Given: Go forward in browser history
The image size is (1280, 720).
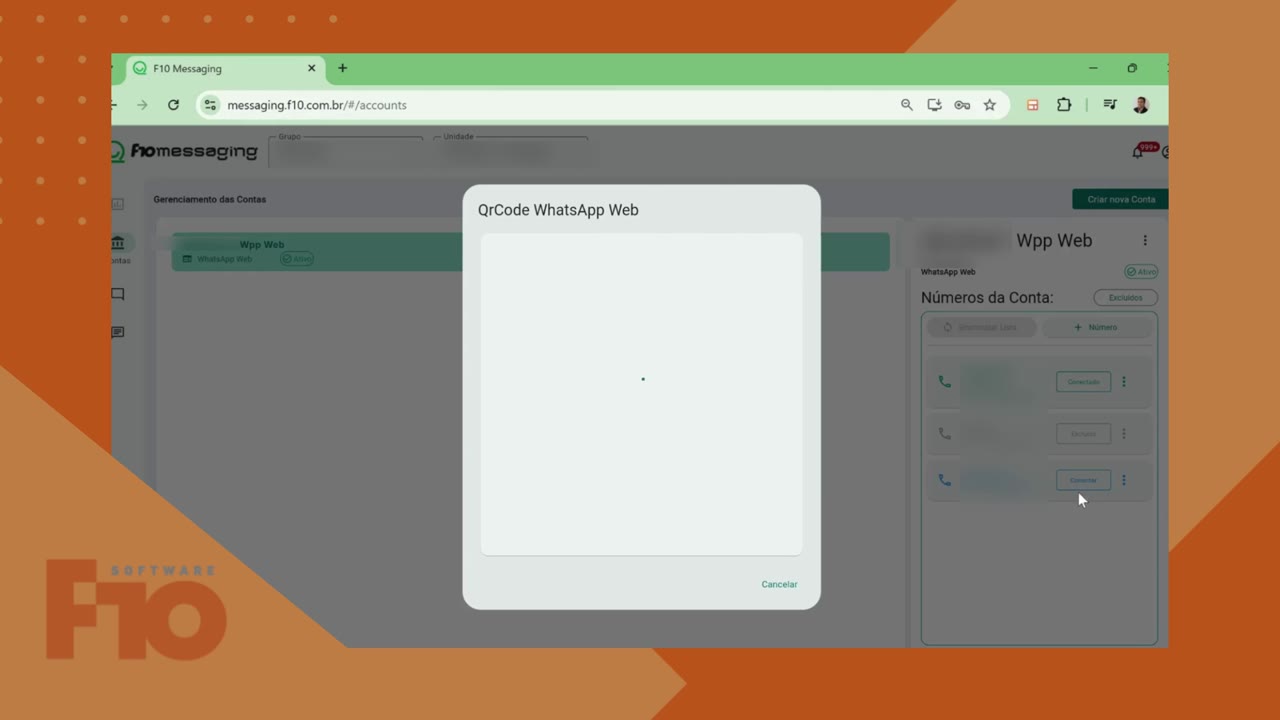Looking at the screenshot, I should point(142,105).
